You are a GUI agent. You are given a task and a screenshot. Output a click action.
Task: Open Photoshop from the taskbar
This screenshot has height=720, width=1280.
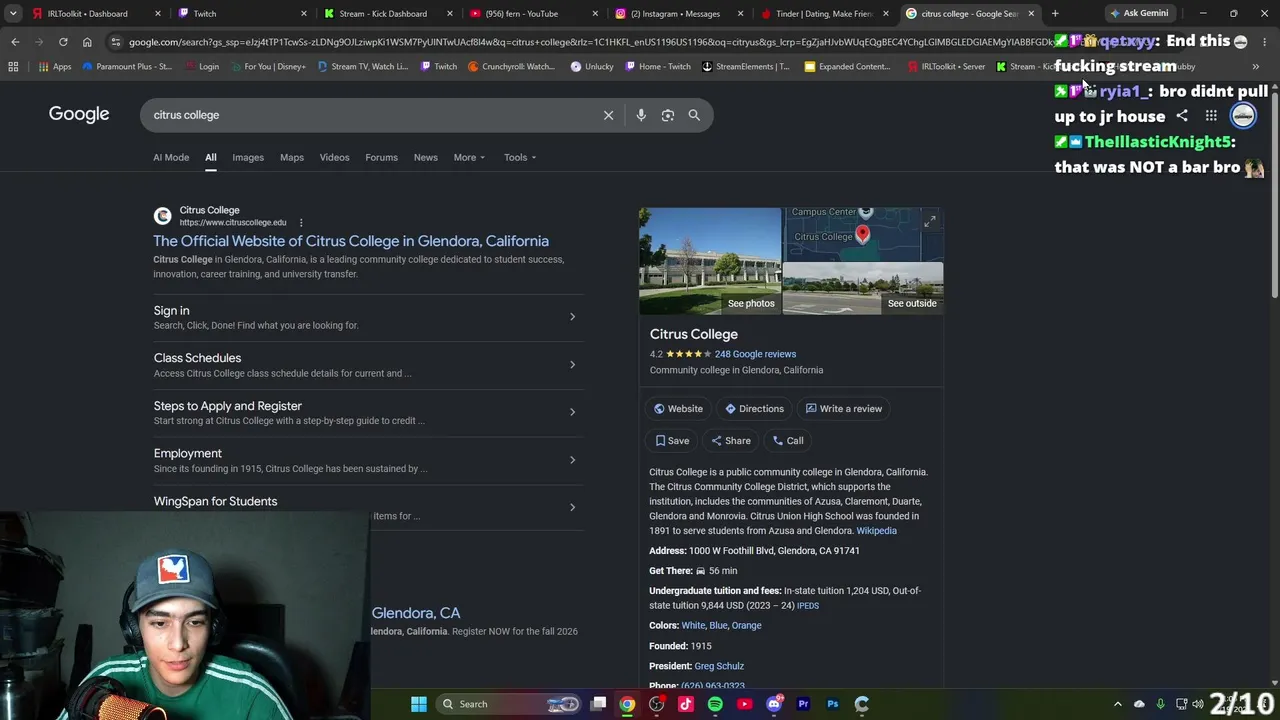832,704
